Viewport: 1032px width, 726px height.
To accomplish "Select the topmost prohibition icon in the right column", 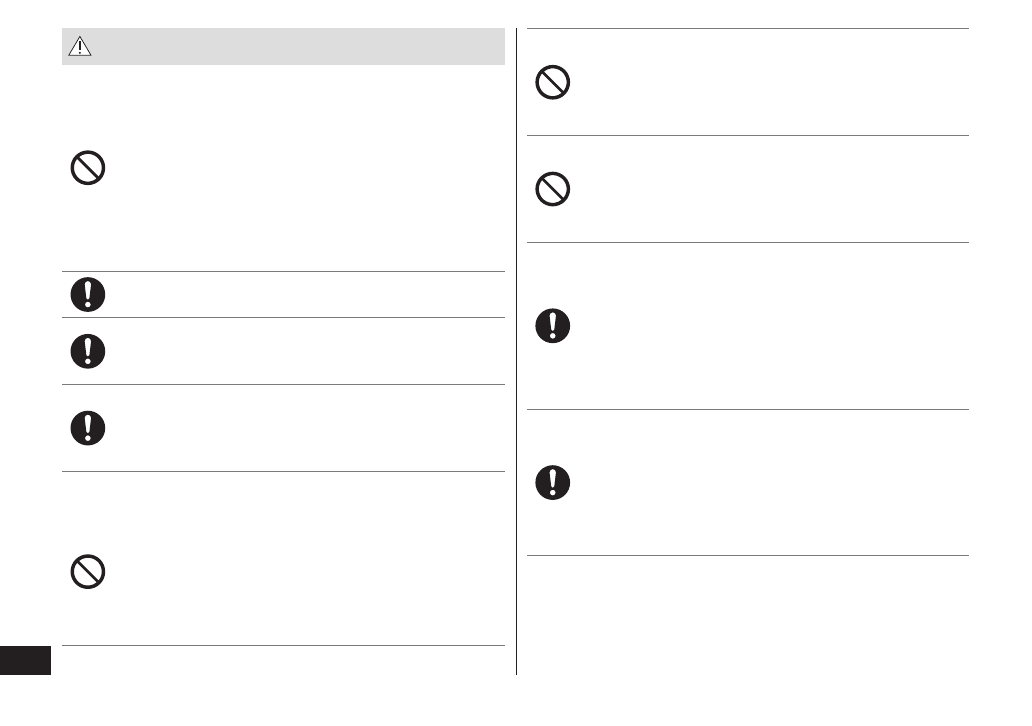I will click(552, 82).
